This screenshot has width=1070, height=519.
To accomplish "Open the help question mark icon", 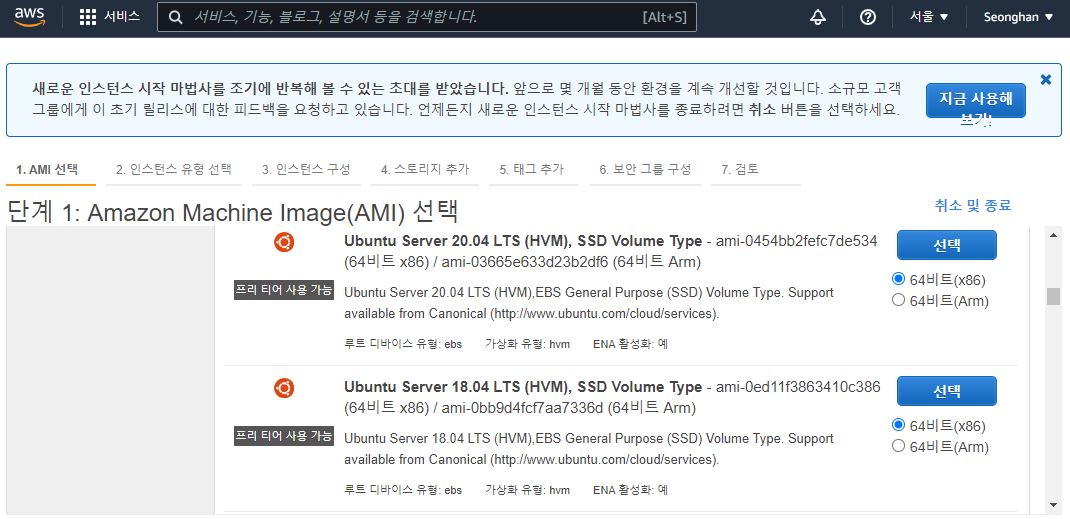I will click(867, 17).
